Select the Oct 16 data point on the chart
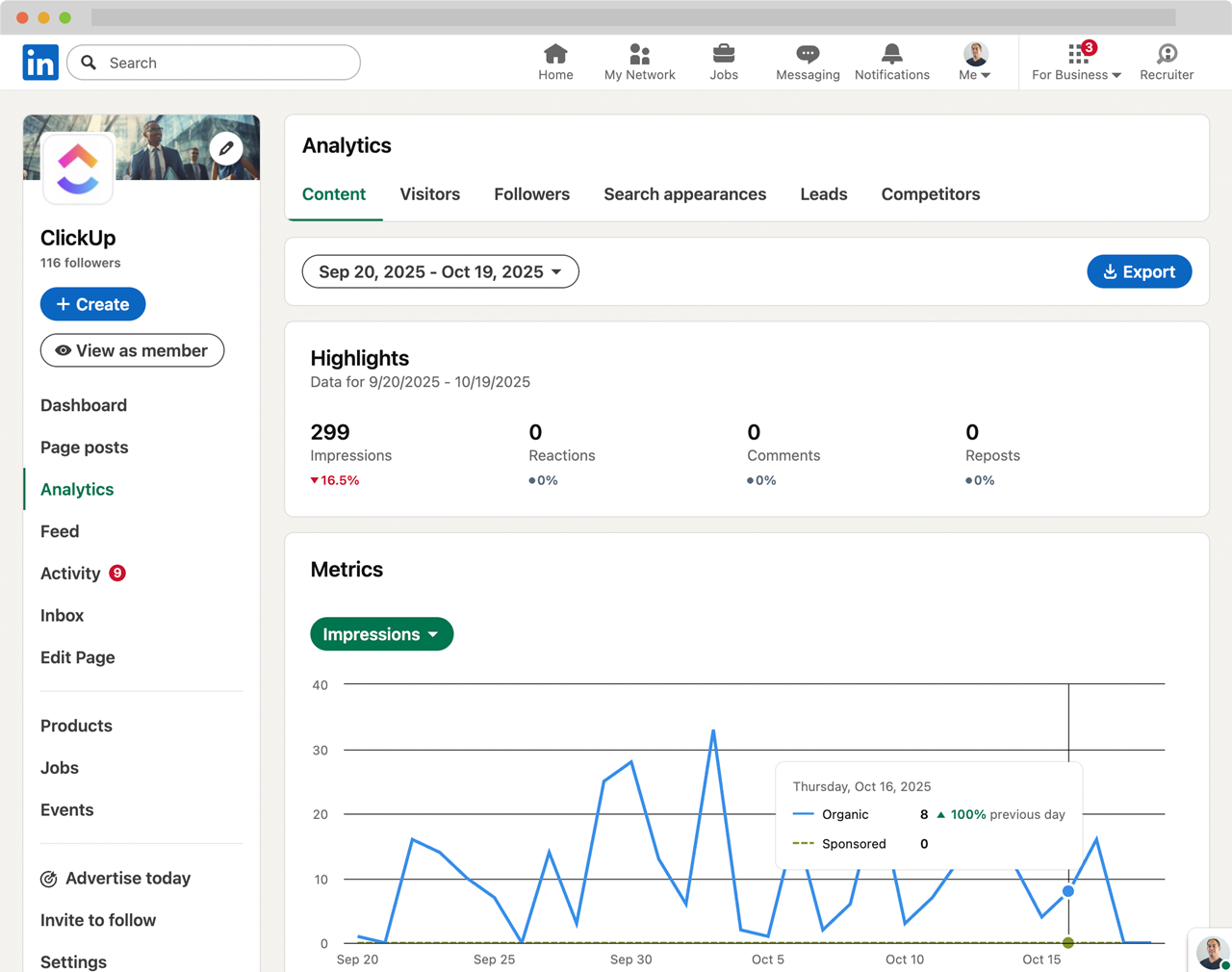 pyautogui.click(x=1068, y=892)
